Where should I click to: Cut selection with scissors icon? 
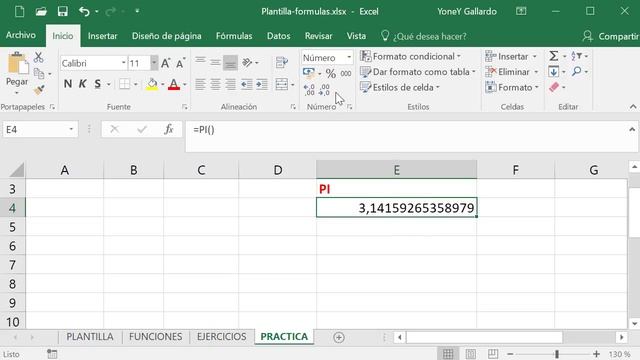click(38, 57)
